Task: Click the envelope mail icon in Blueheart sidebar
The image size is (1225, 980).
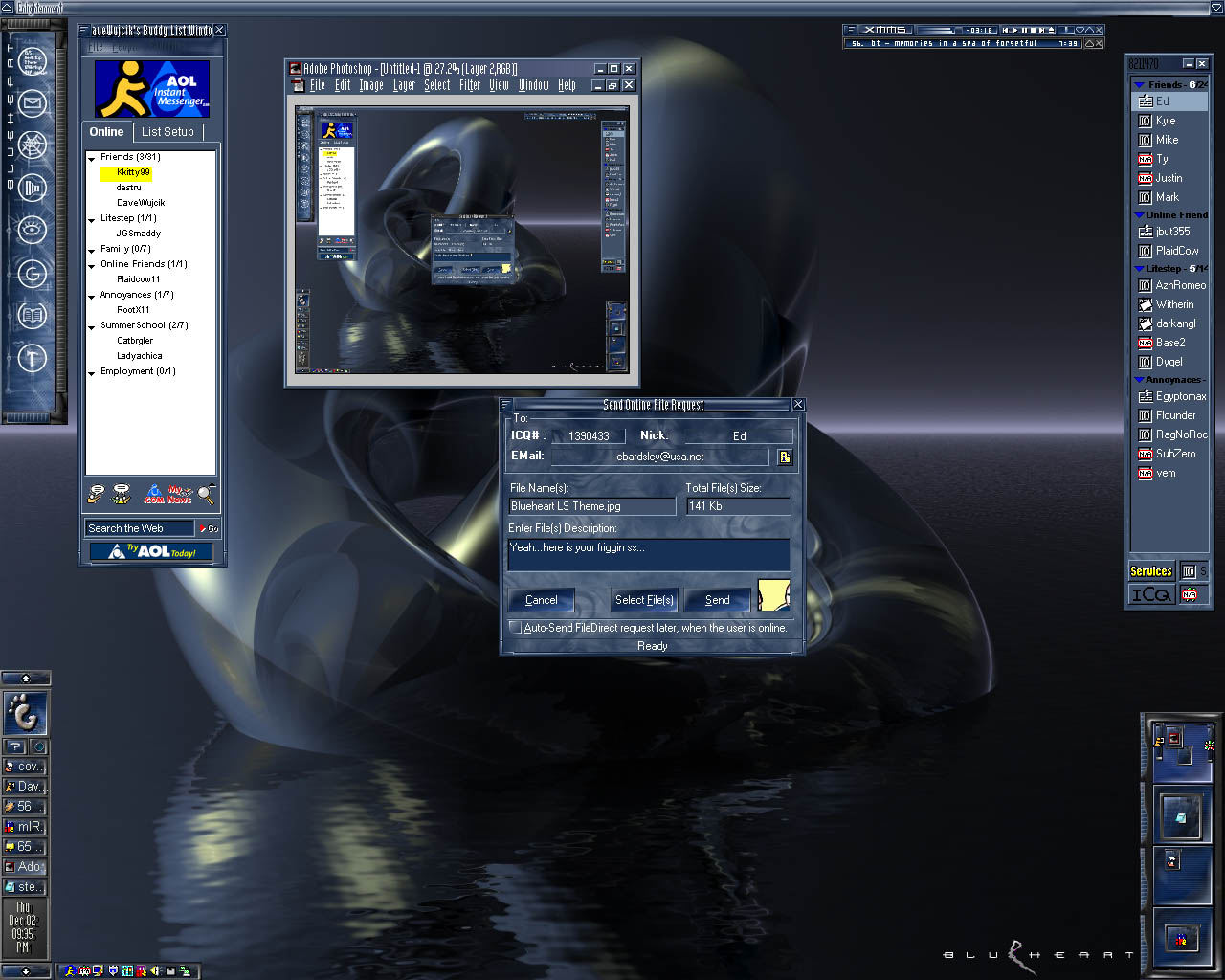Action: click(33, 103)
